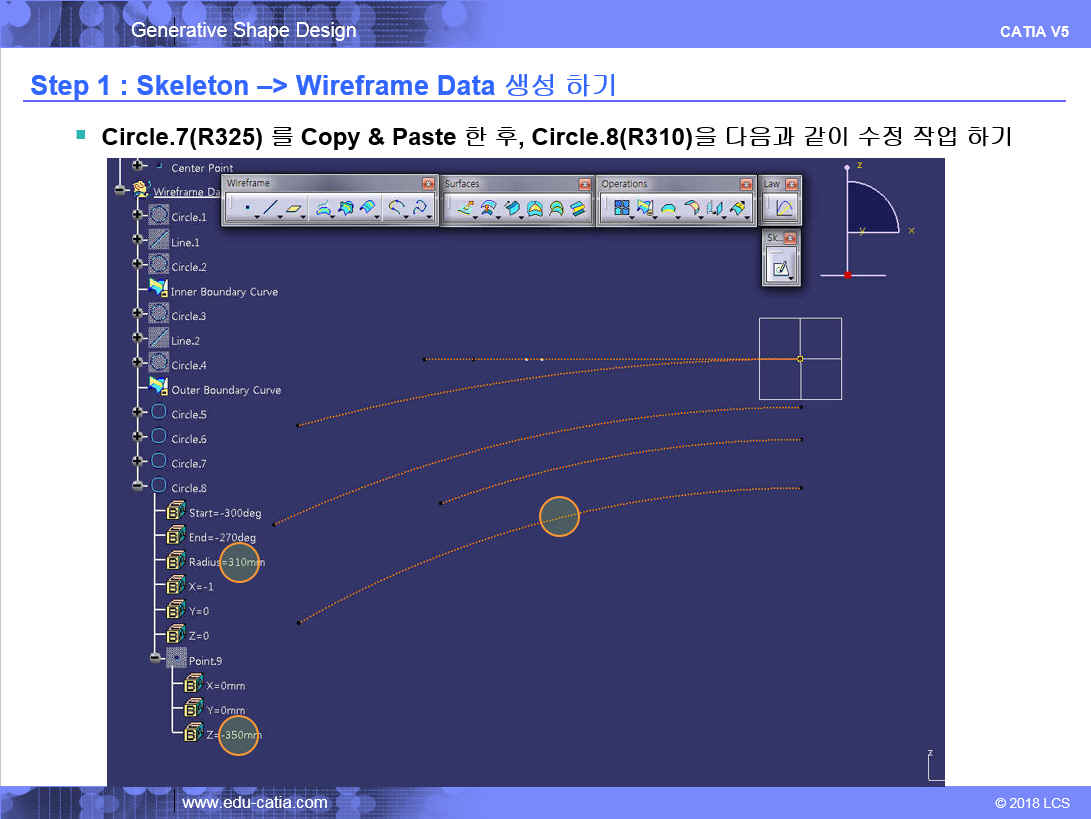Choose the Plane tool in Wireframe toolbar
The width and height of the screenshot is (1091, 819).
[x=294, y=208]
